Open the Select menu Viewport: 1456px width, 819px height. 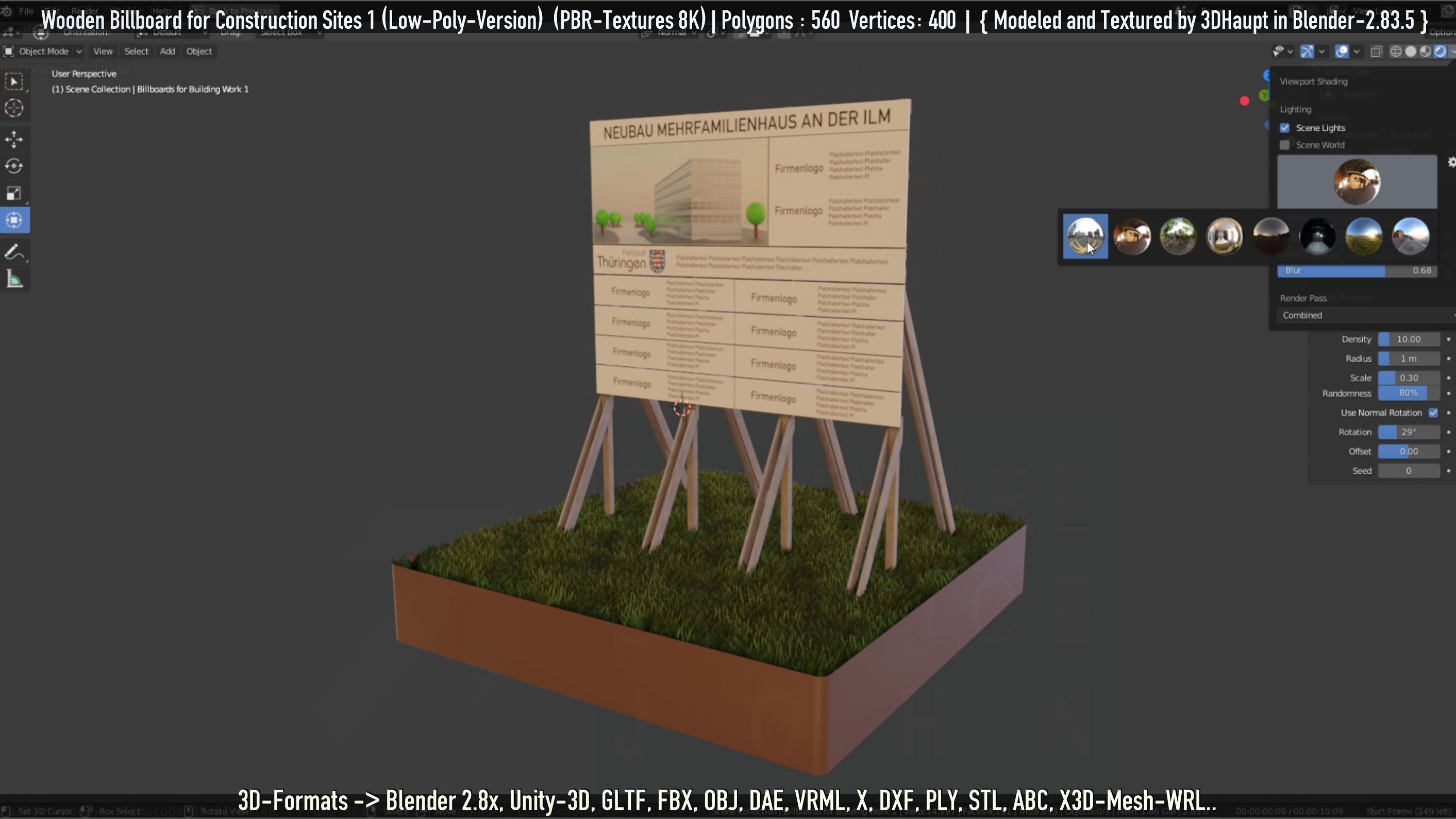coord(136,52)
